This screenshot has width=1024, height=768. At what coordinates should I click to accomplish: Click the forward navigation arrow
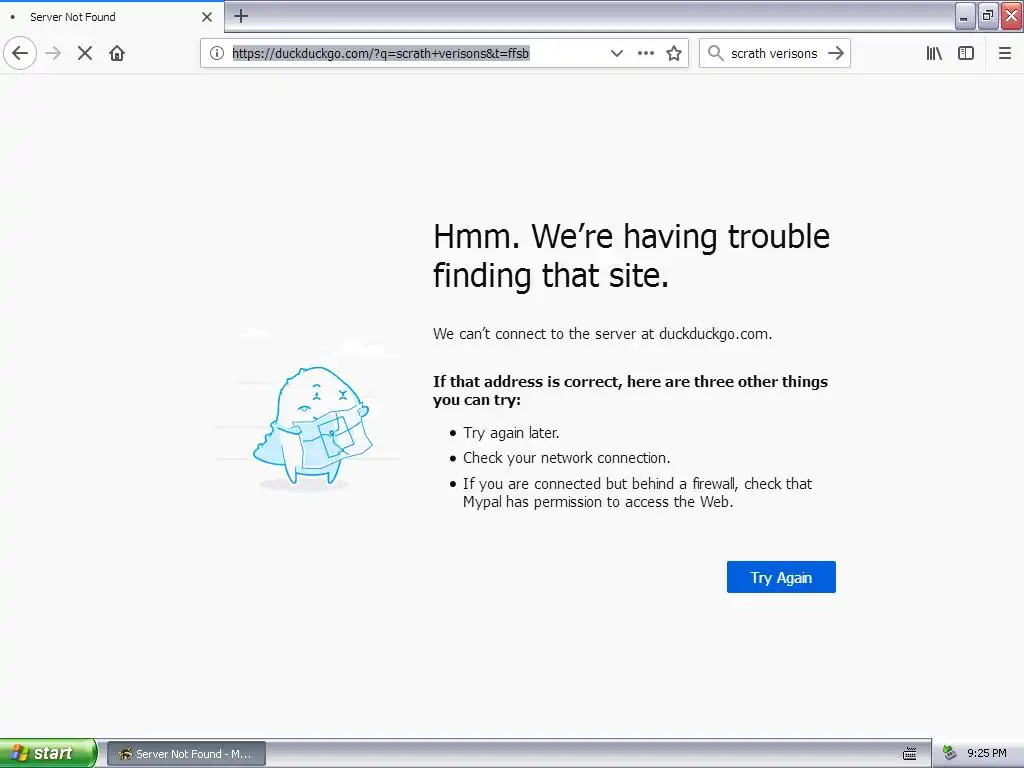pyautogui.click(x=53, y=53)
